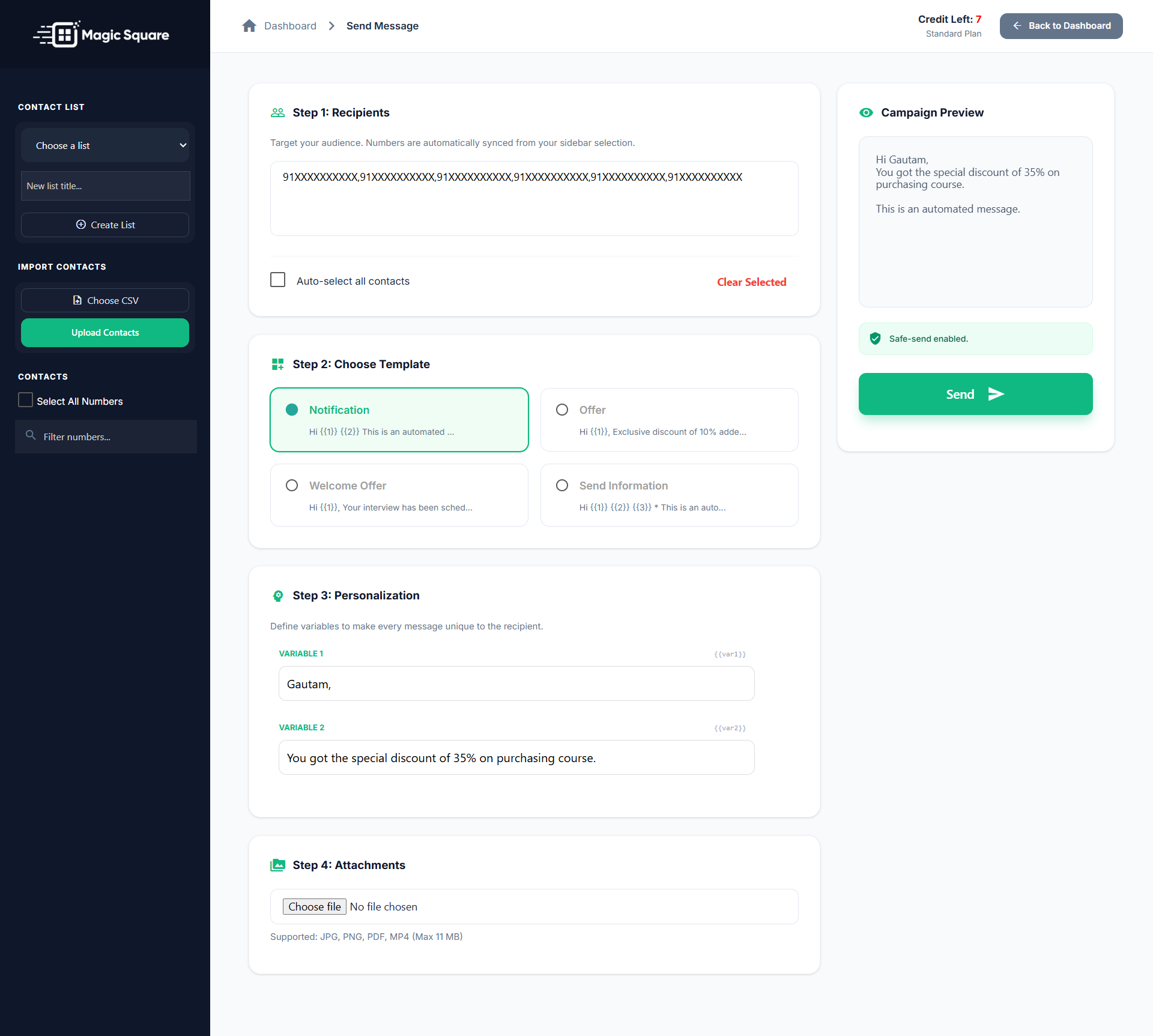This screenshot has width=1153, height=1036.
Task: Select the Send Information template radio
Action: (562, 485)
